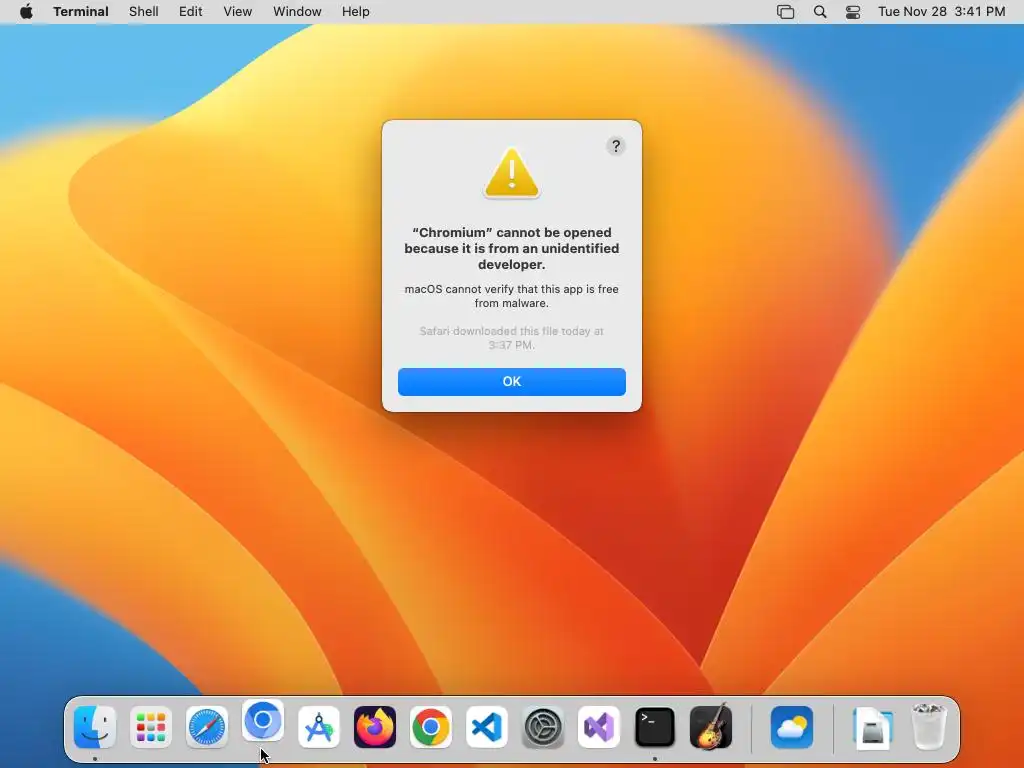Click the "Safari downloaded this file" note
1024x768 pixels.
[x=512, y=338]
